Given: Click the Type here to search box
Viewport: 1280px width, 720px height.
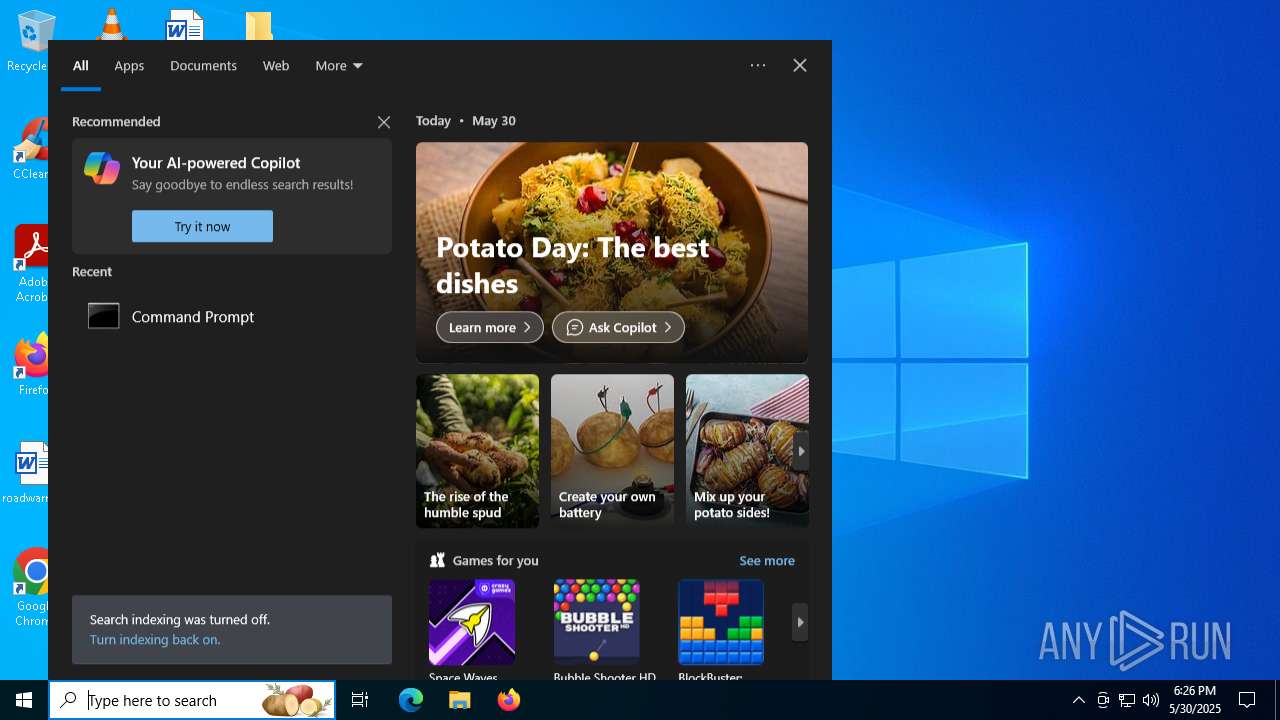Looking at the screenshot, I should click(x=192, y=700).
